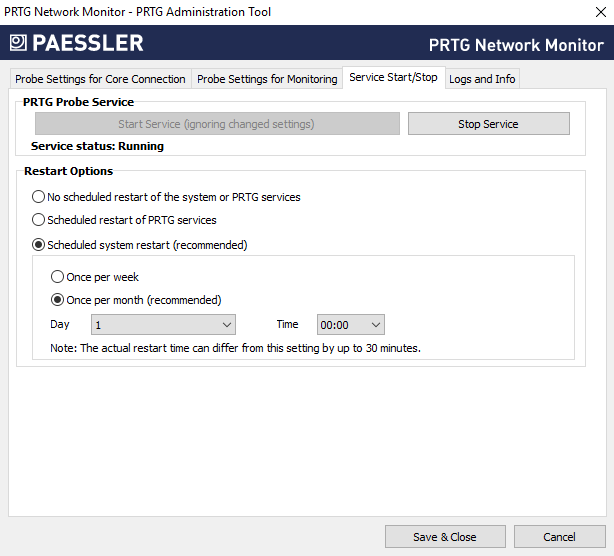Image resolution: width=614 pixels, height=556 pixels.
Task: Open the Probe Settings for Monitoring tab
Action: coord(267,79)
